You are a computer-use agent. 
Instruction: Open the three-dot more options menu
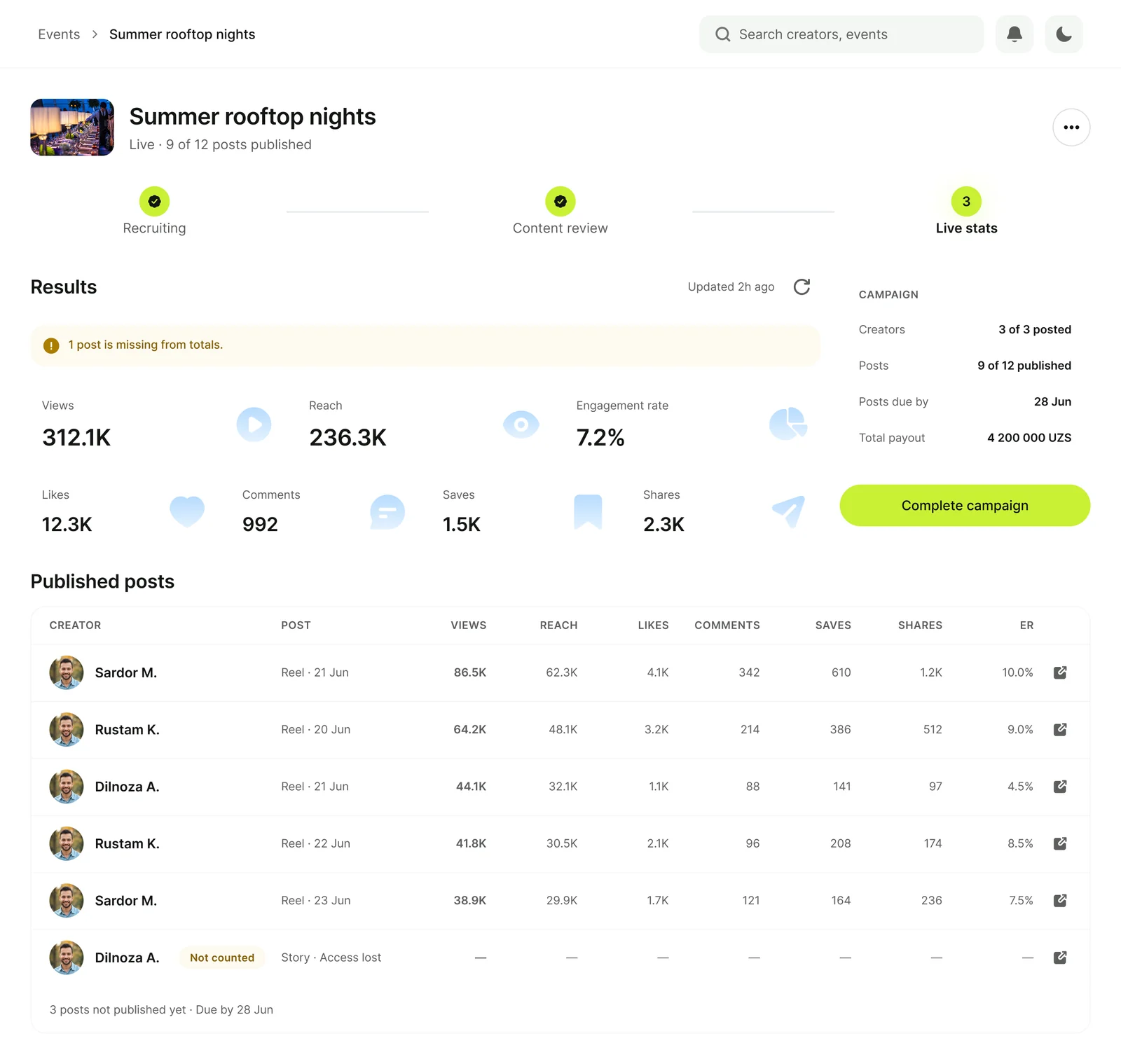point(1071,127)
